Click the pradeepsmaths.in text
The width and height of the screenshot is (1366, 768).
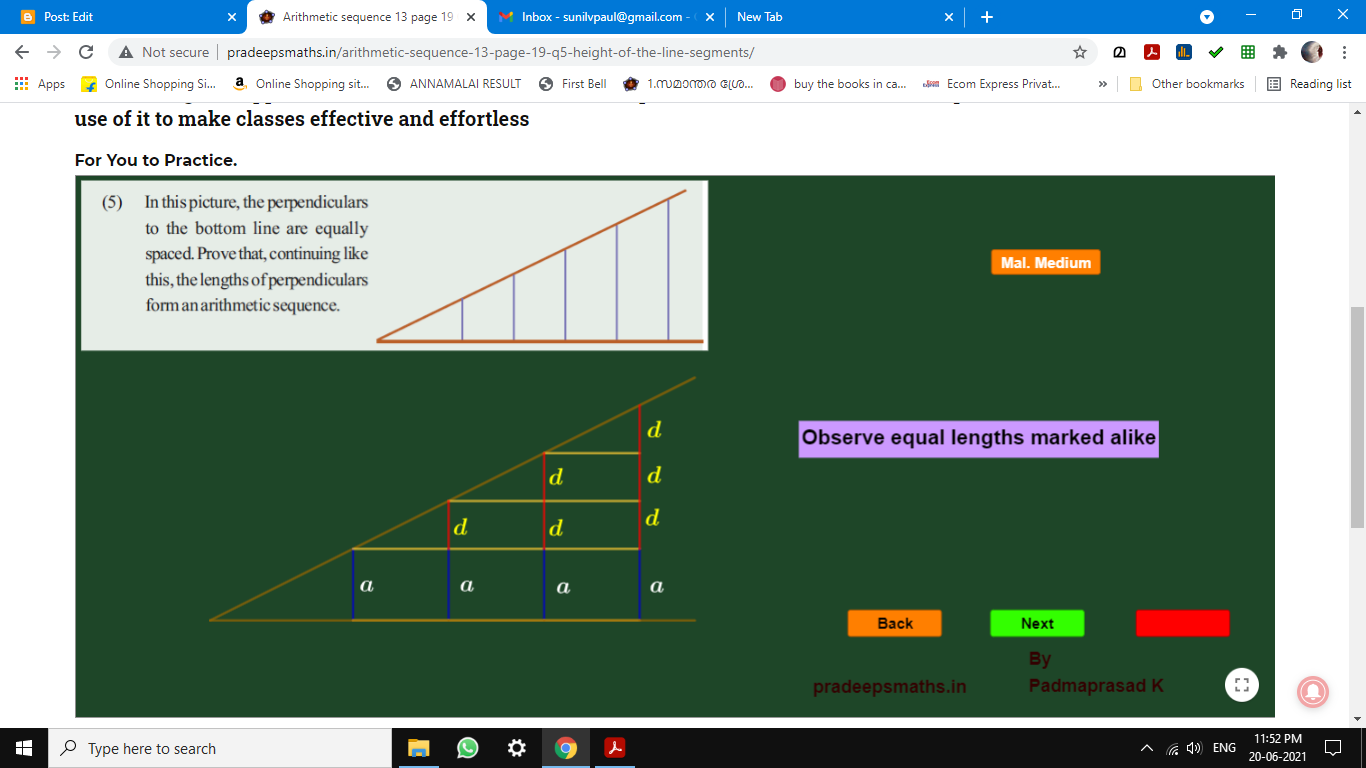pyautogui.click(x=890, y=687)
